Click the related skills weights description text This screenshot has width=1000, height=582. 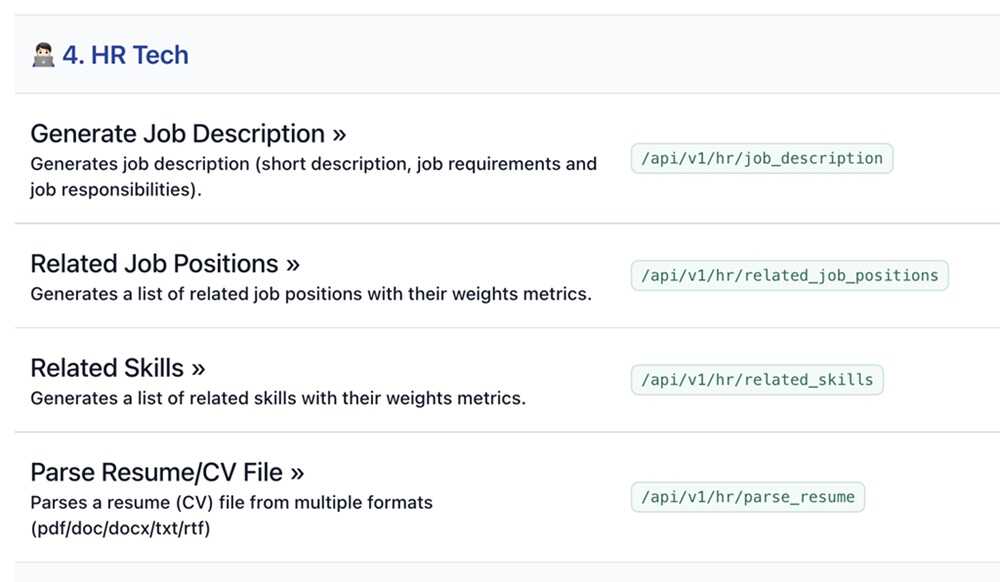(x=277, y=399)
